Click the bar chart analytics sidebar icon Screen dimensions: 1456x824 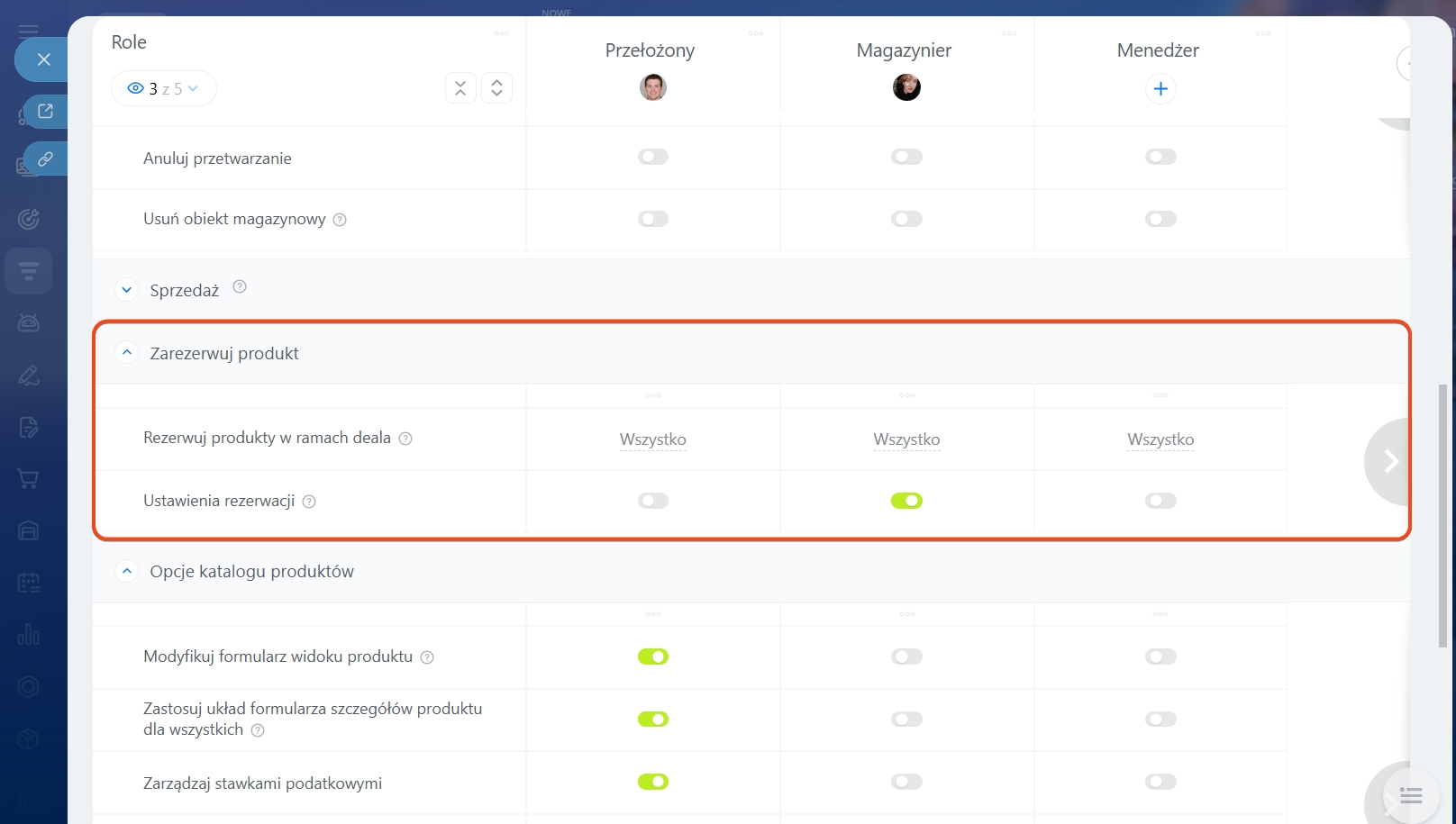coord(29,635)
